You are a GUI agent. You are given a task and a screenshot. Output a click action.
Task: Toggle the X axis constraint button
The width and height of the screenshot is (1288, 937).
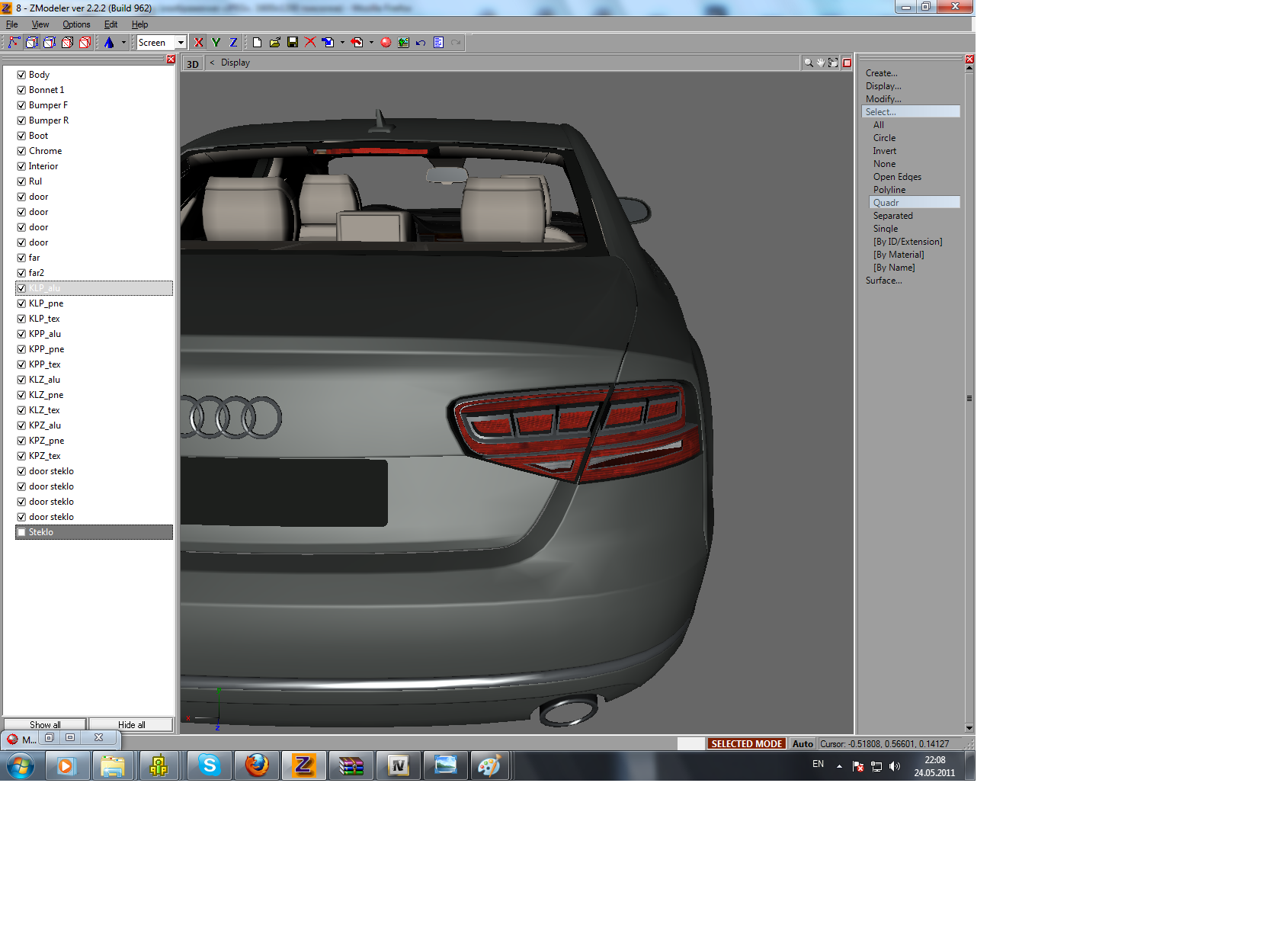[x=199, y=43]
